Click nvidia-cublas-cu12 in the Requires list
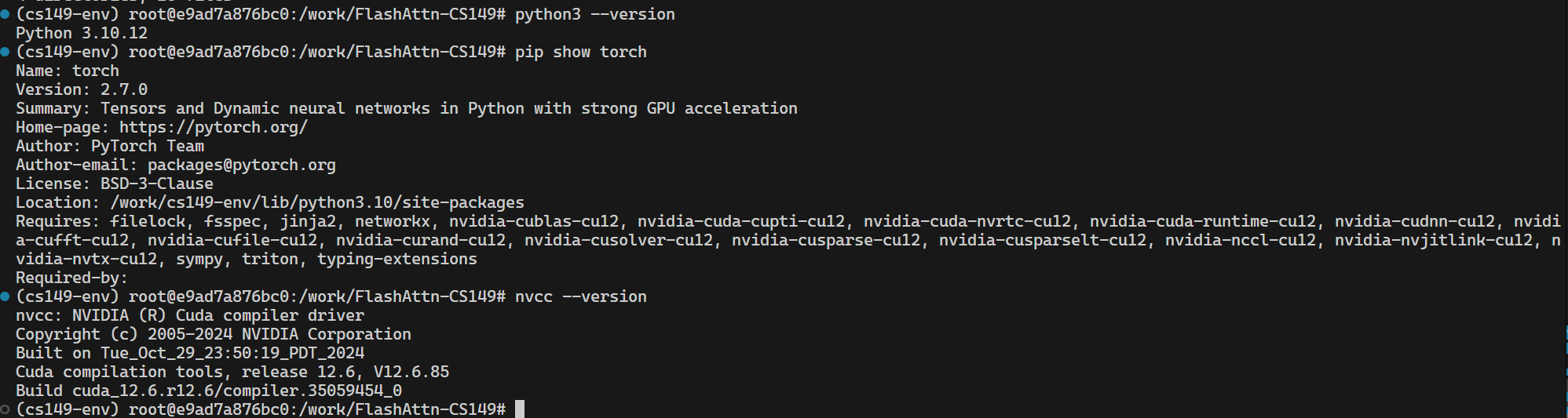Viewport: 1568px width, 418px height. coord(534,221)
